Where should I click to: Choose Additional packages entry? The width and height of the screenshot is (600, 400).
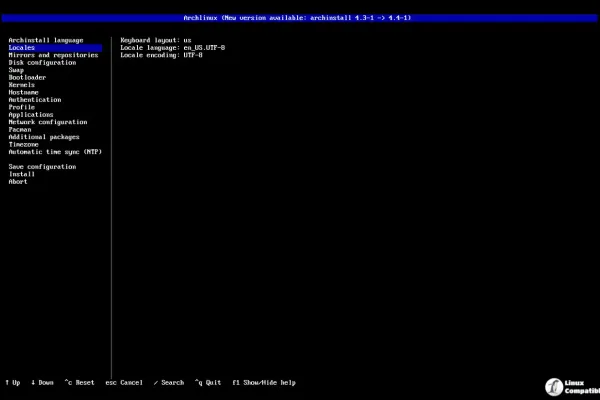point(44,137)
